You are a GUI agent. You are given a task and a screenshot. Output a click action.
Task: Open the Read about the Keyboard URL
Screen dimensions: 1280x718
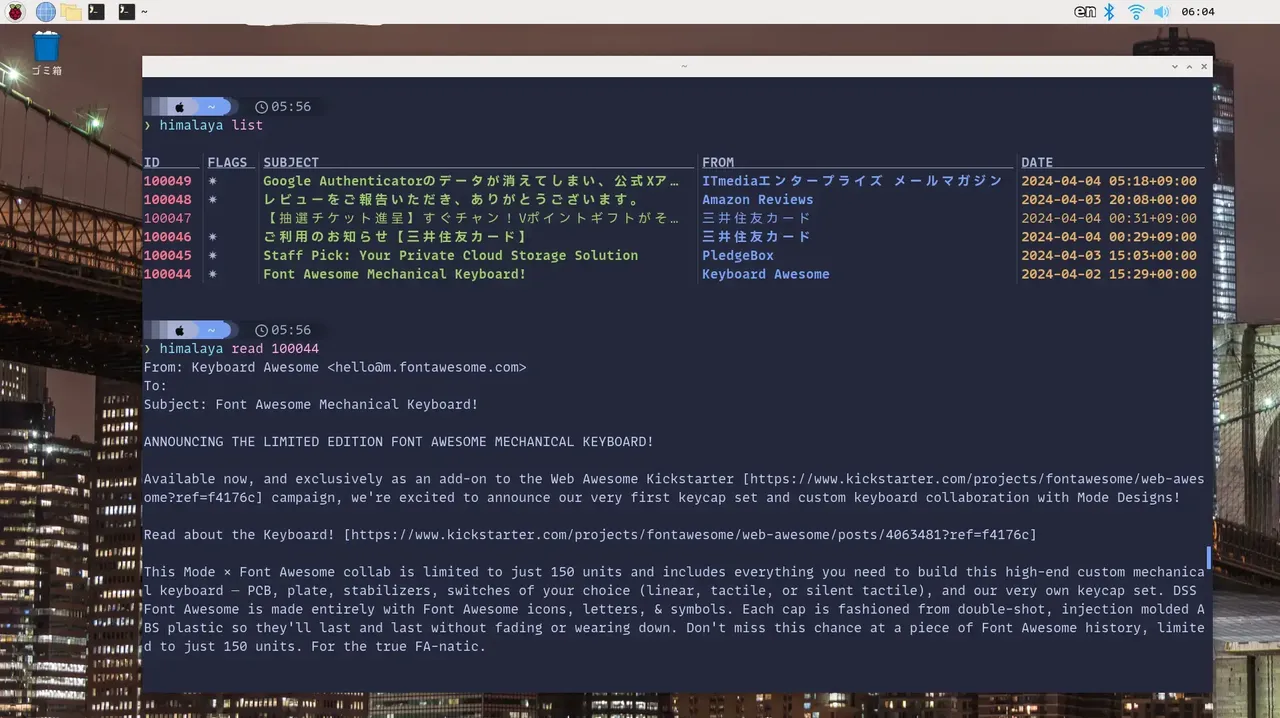click(x=690, y=535)
